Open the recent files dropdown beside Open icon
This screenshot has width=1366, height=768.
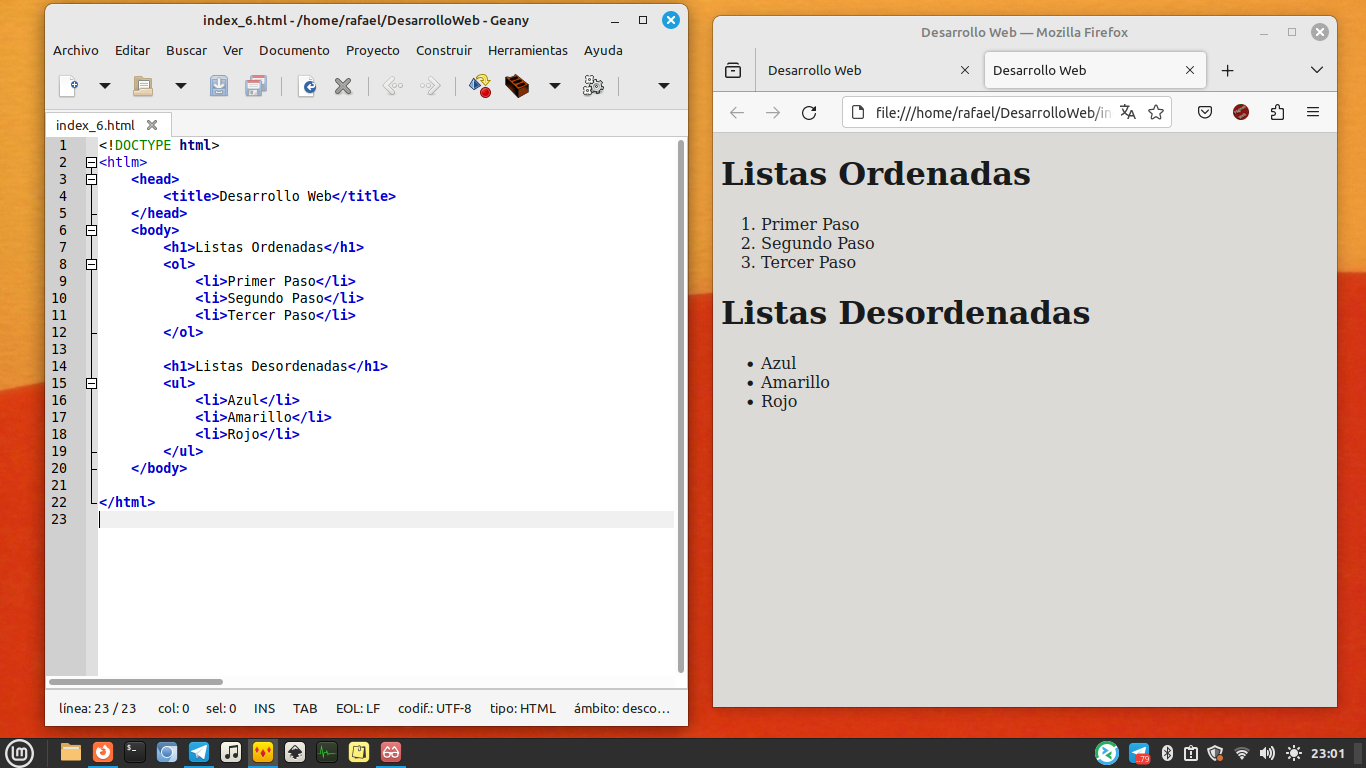coord(181,86)
